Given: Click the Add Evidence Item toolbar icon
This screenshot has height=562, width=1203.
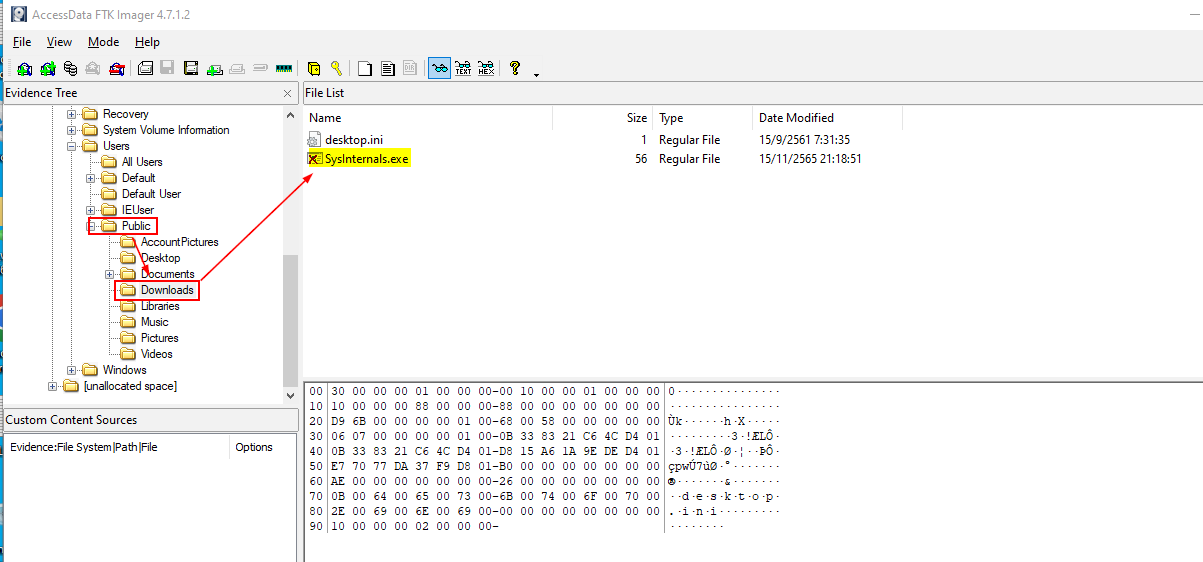Looking at the screenshot, I should point(23,69).
